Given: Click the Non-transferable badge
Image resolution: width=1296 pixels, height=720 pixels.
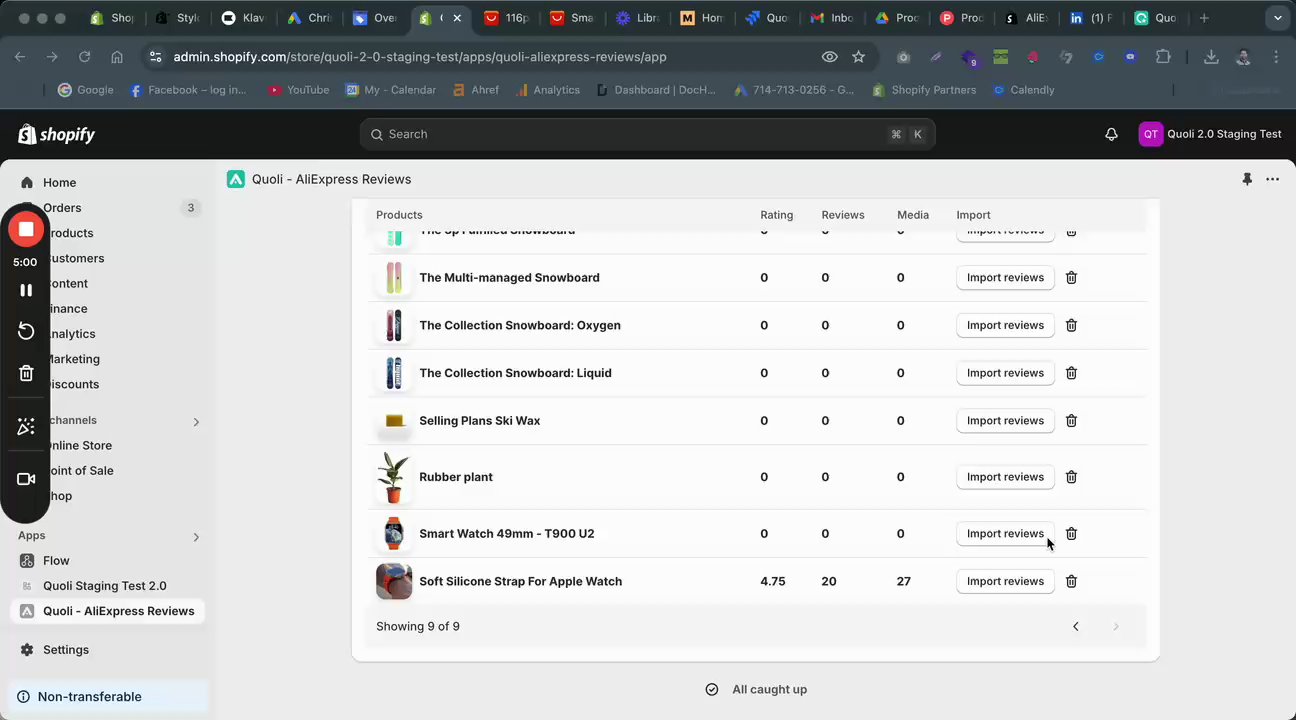Looking at the screenshot, I should pyautogui.click(x=108, y=697).
